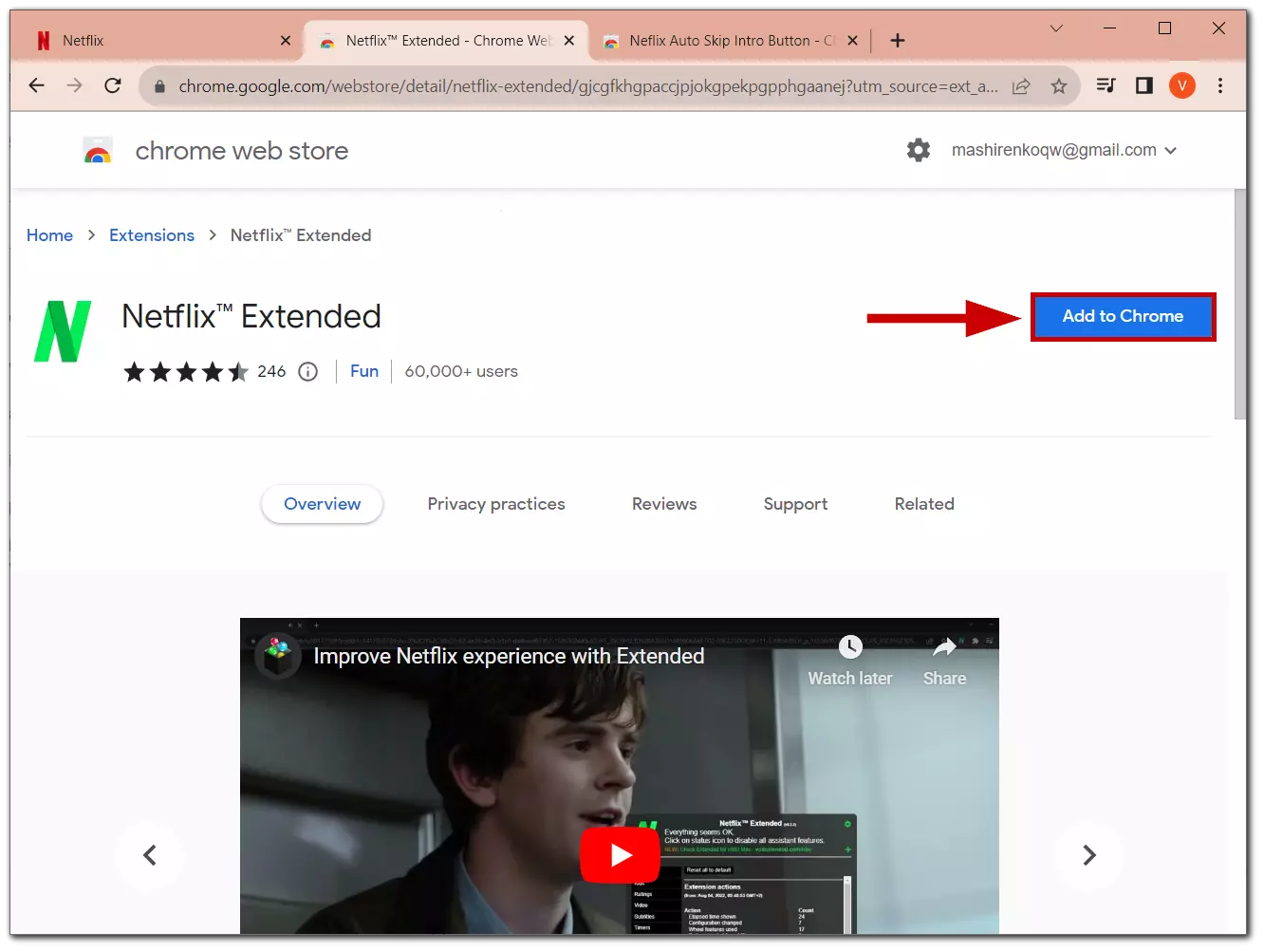Image resolution: width=1264 pixels, height=952 pixels.
Task: Open the video title Improve Netflix experience
Action: tap(509, 657)
